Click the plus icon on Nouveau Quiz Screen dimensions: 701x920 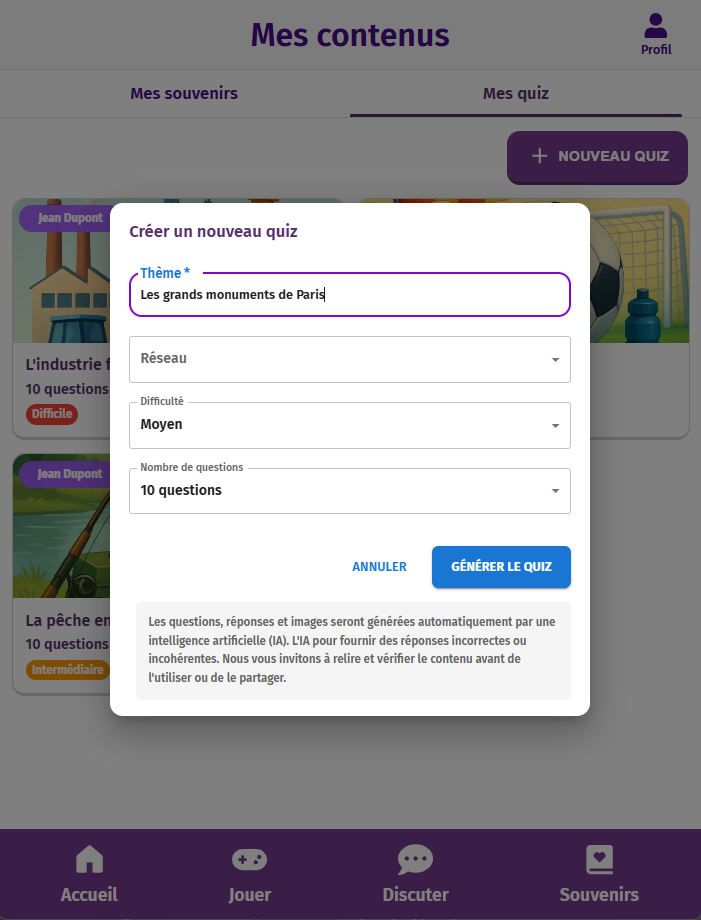coord(540,157)
